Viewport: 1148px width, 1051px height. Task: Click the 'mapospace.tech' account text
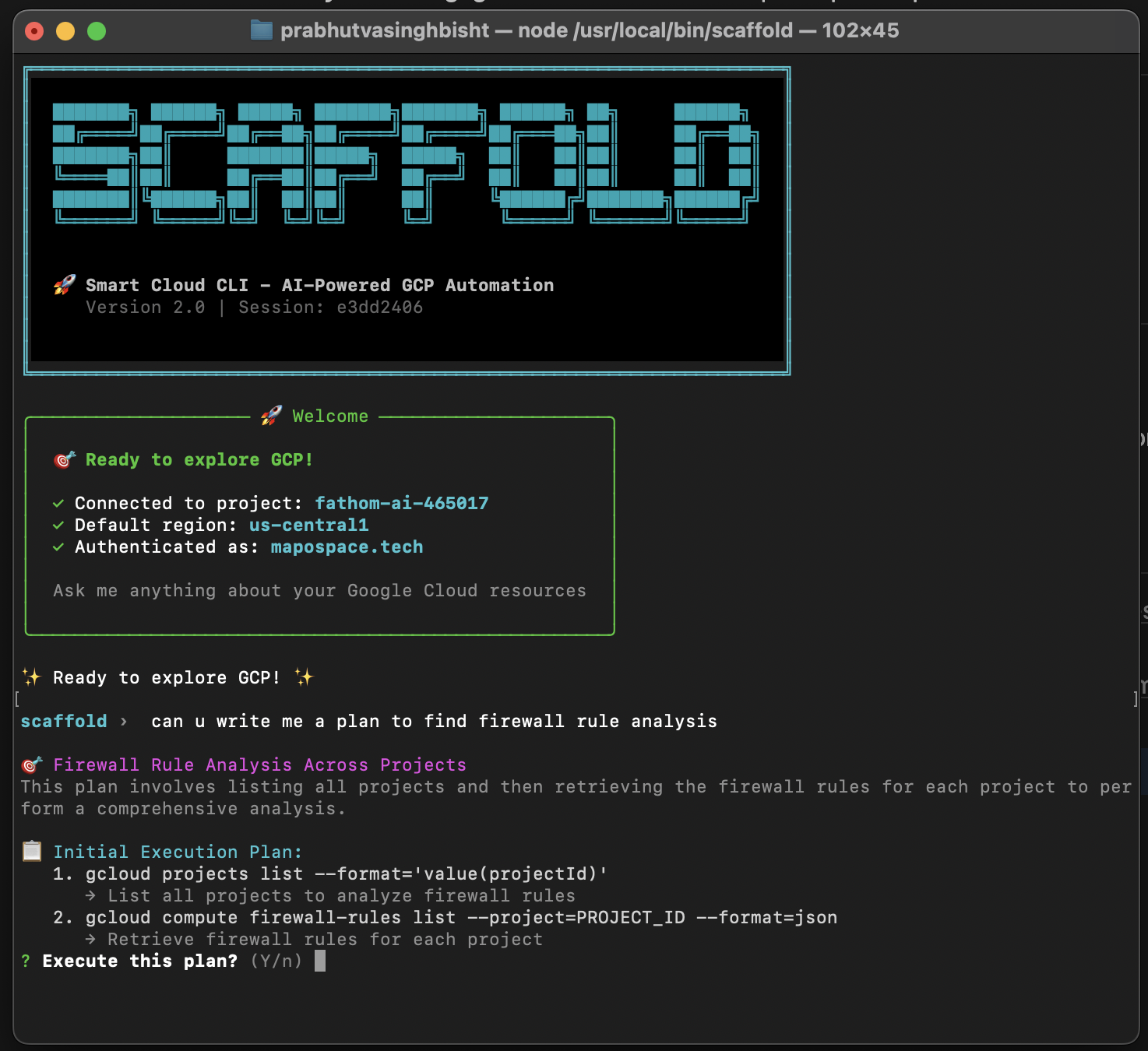[347, 547]
